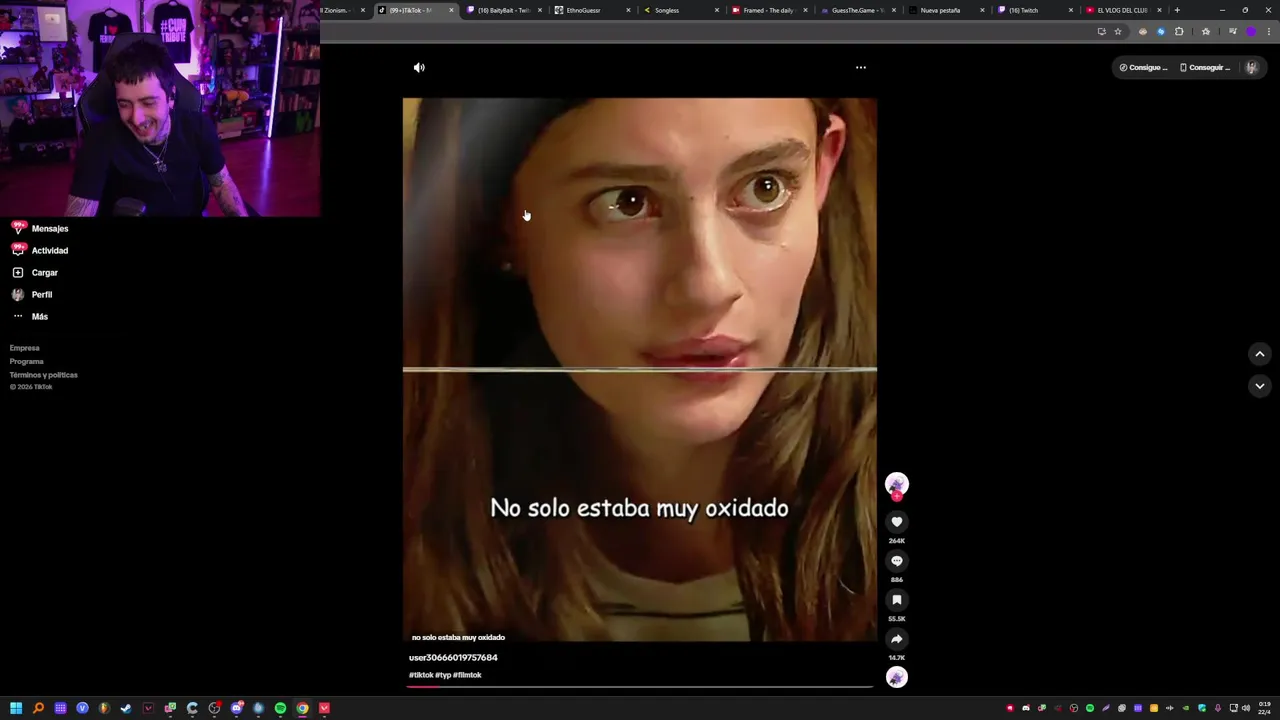This screenshot has width=1280, height=720.
Task: Open Spotify from taskbar
Action: click(280, 708)
